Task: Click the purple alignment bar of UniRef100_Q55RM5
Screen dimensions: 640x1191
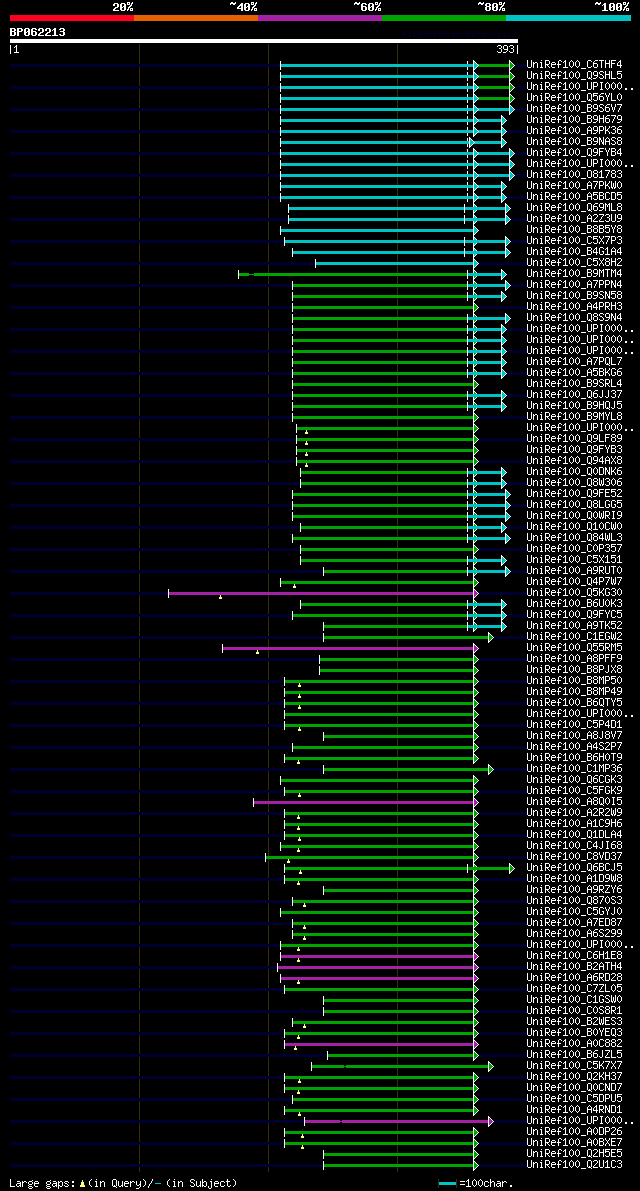Action: (350, 648)
